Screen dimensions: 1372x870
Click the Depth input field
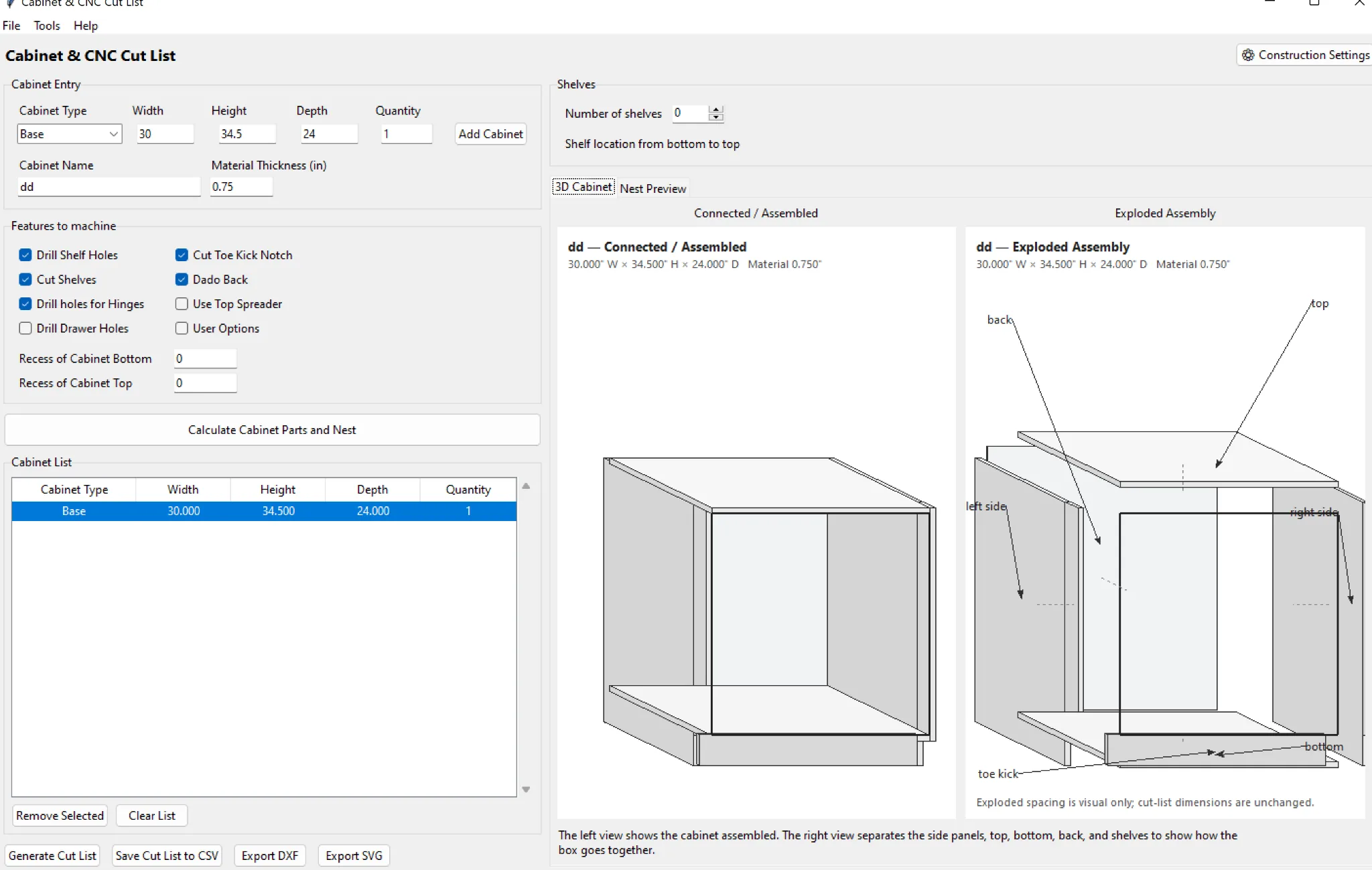point(329,134)
